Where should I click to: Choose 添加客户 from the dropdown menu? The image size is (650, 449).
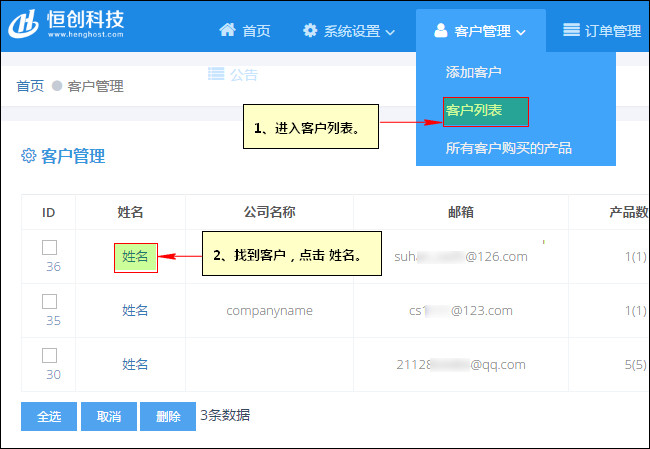(x=473, y=72)
